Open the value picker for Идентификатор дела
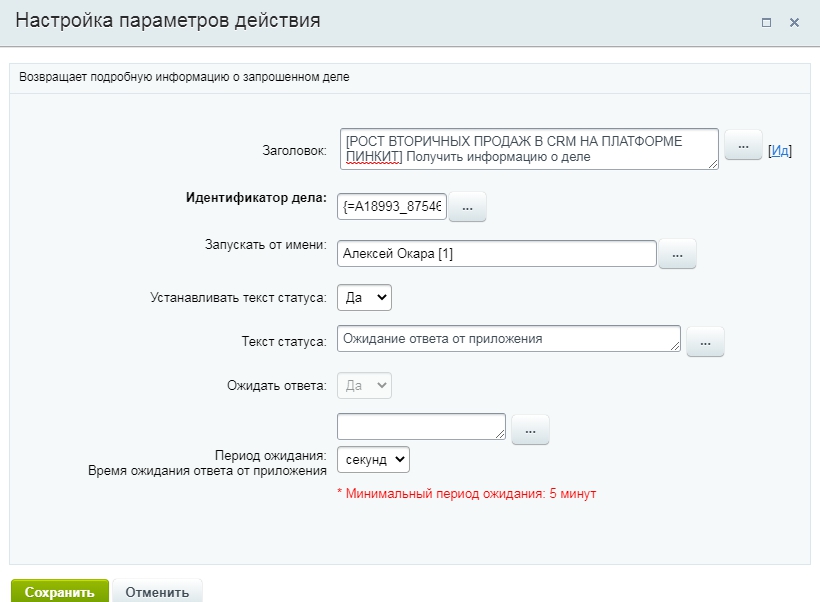Viewport: 820px width, 602px height. pos(467,207)
